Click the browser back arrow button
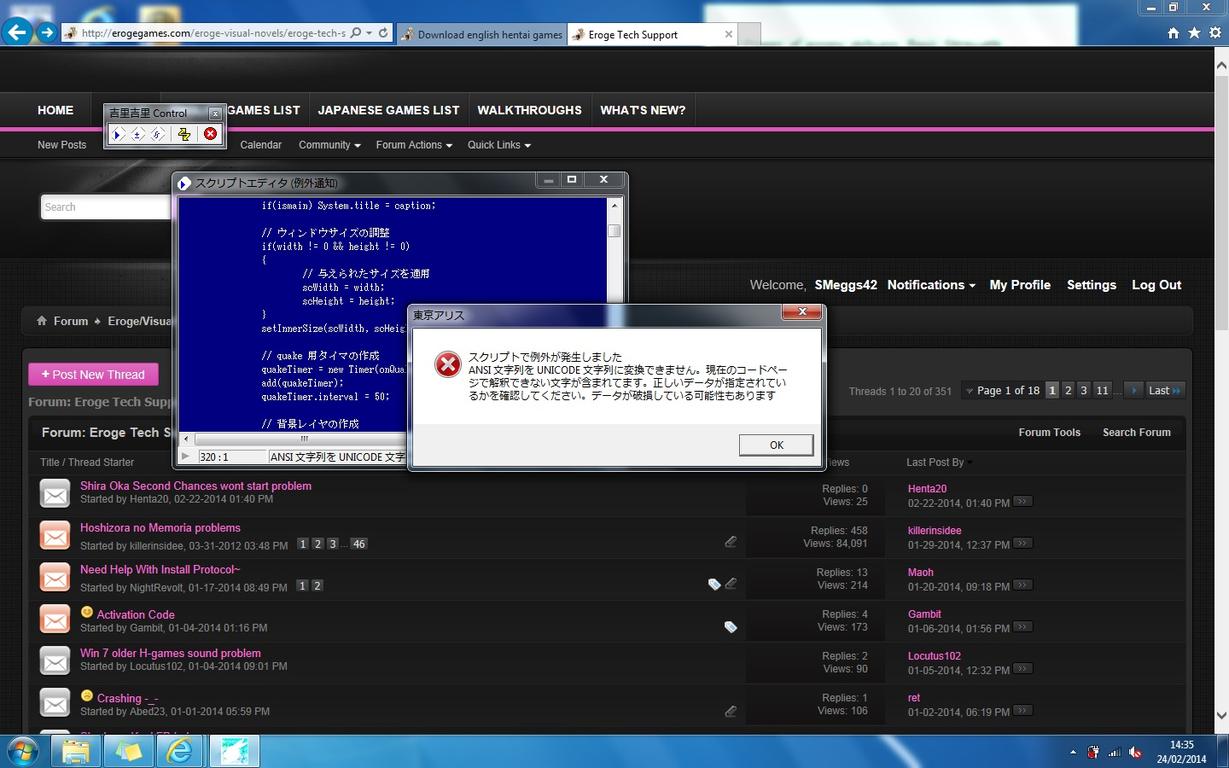 coord(16,33)
